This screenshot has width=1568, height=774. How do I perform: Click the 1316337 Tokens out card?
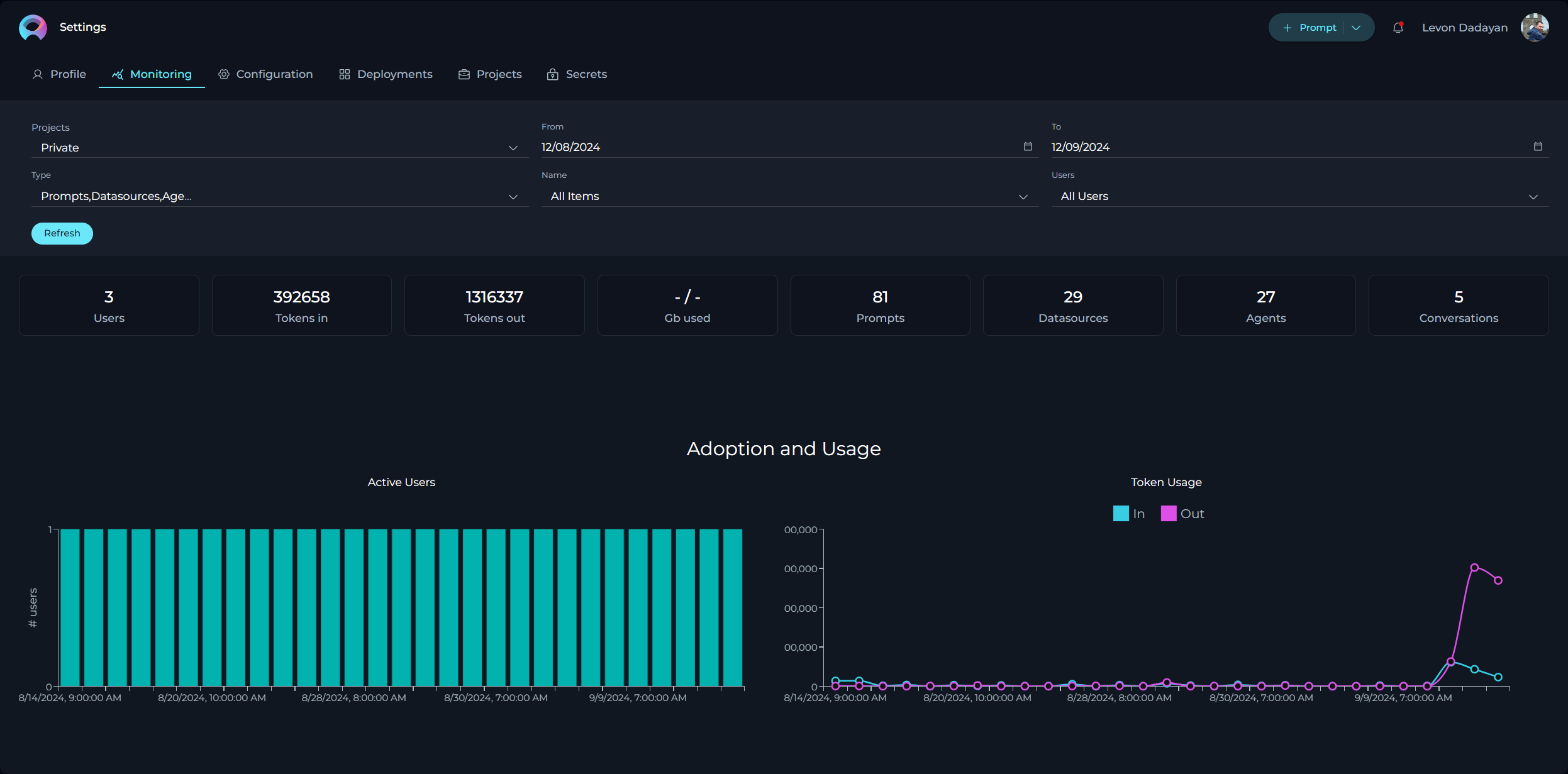(x=494, y=306)
